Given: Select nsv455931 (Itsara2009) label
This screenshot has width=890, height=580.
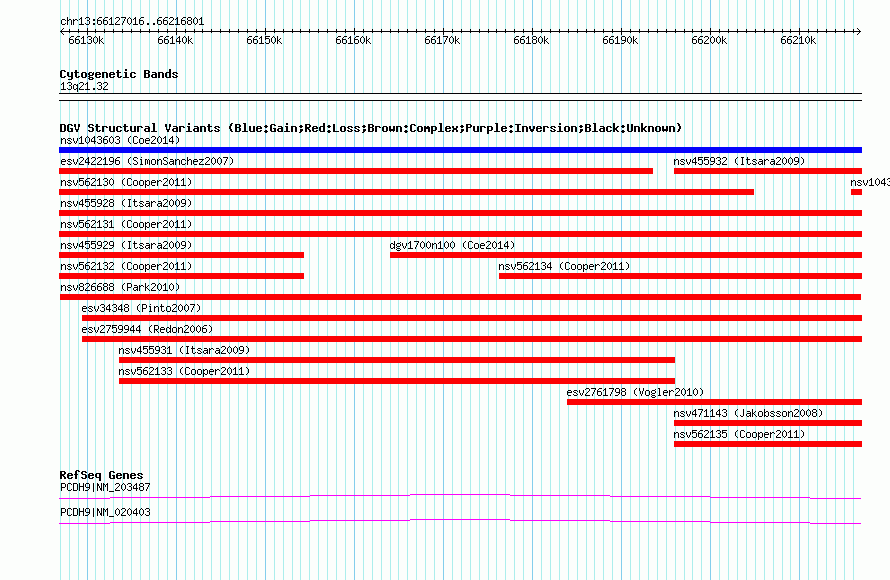Looking at the screenshot, I should click(x=184, y=350).
